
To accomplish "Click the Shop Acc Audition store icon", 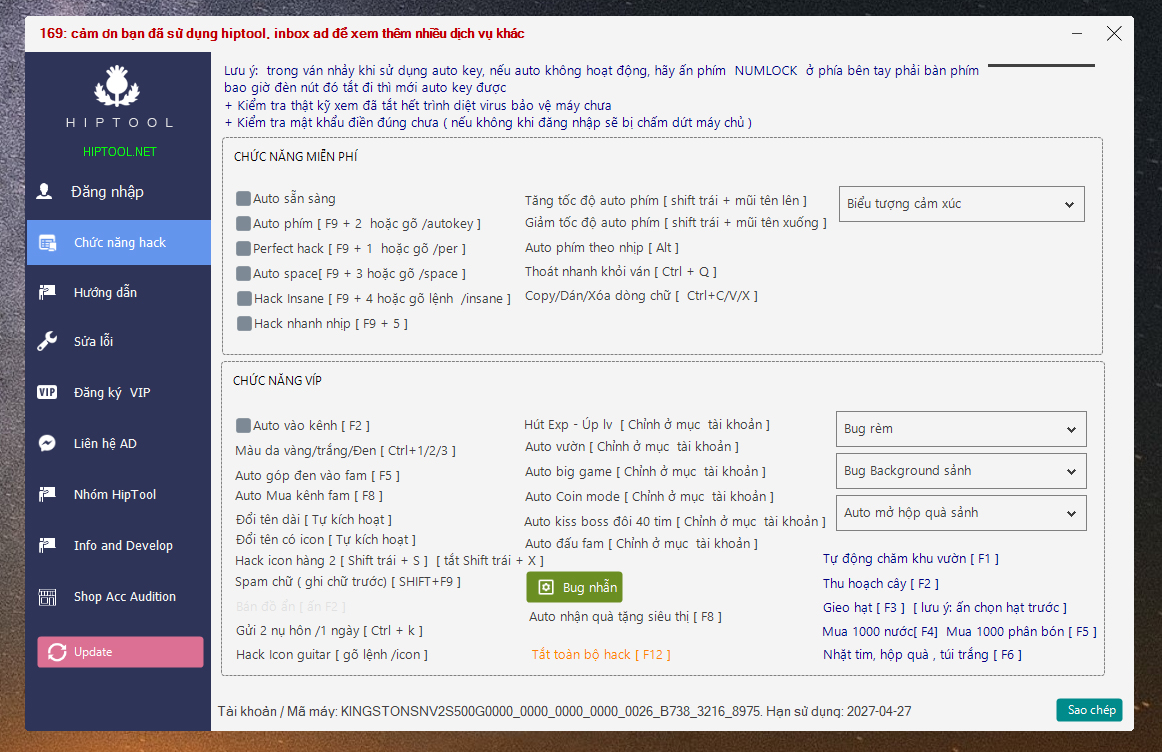I will (x=47, y=597).
